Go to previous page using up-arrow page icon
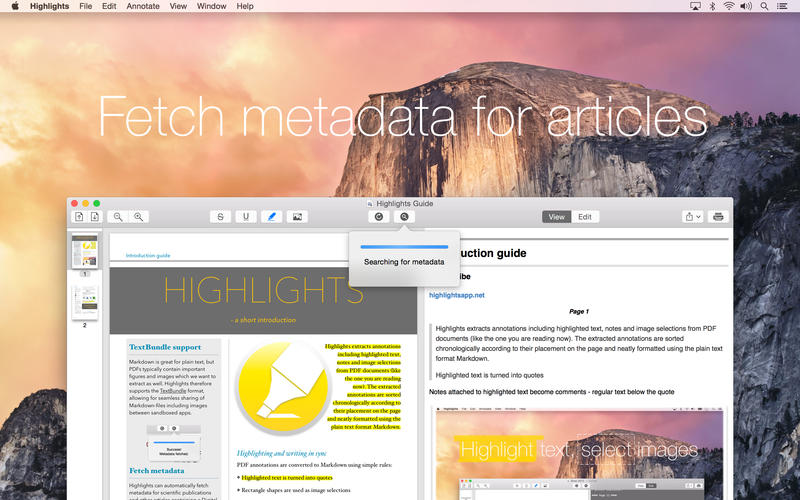The height and width of the screenshot is (500, 800). click(x=79, y=217)
